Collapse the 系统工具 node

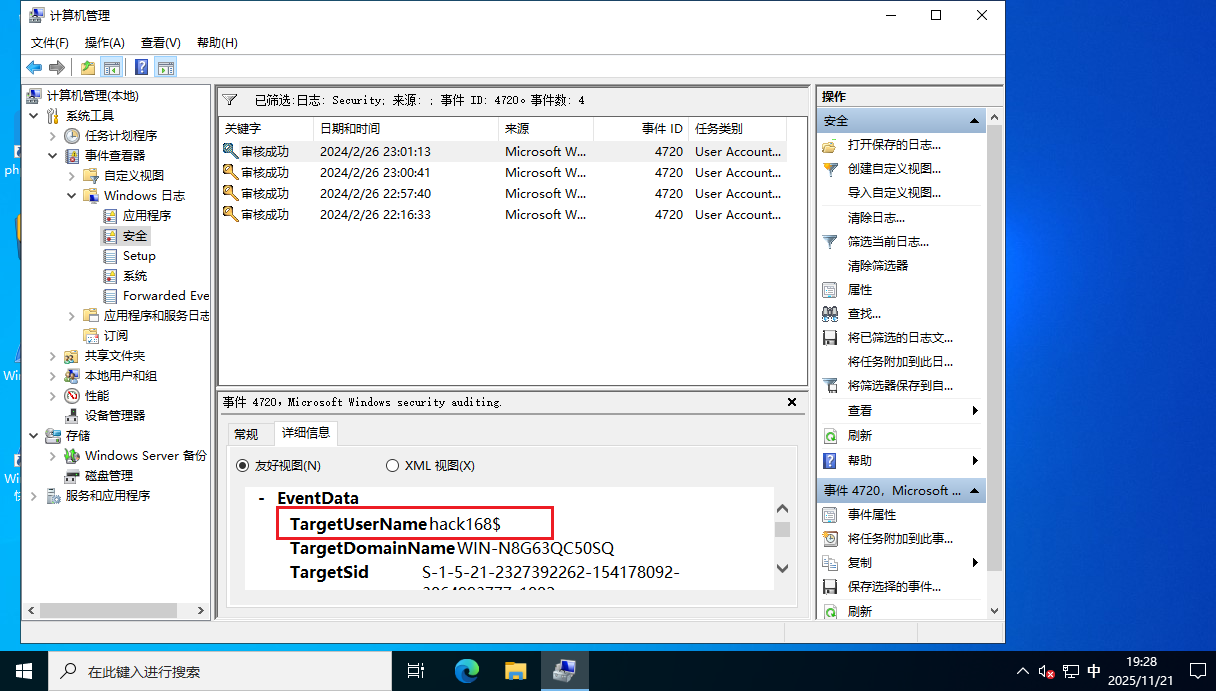pyautogui.click(x=34, y=115)
